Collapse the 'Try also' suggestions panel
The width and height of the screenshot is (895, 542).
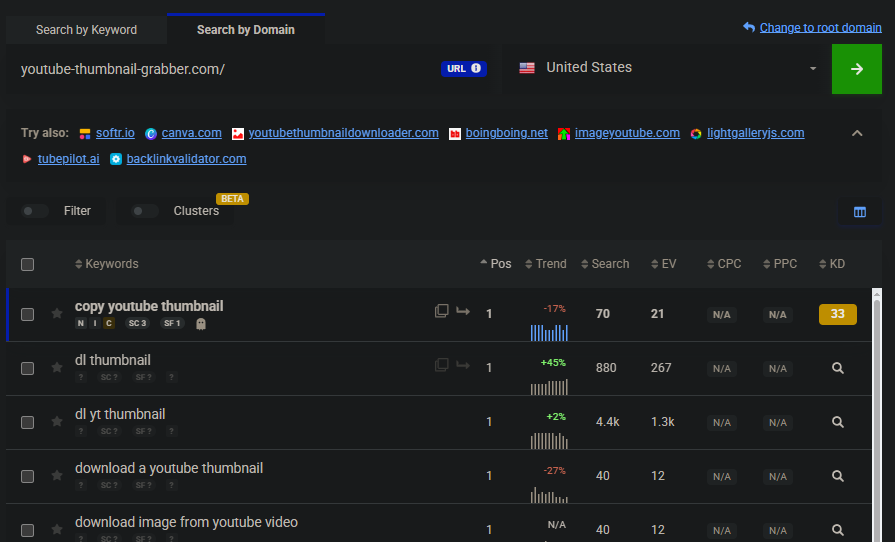[856, 133]
